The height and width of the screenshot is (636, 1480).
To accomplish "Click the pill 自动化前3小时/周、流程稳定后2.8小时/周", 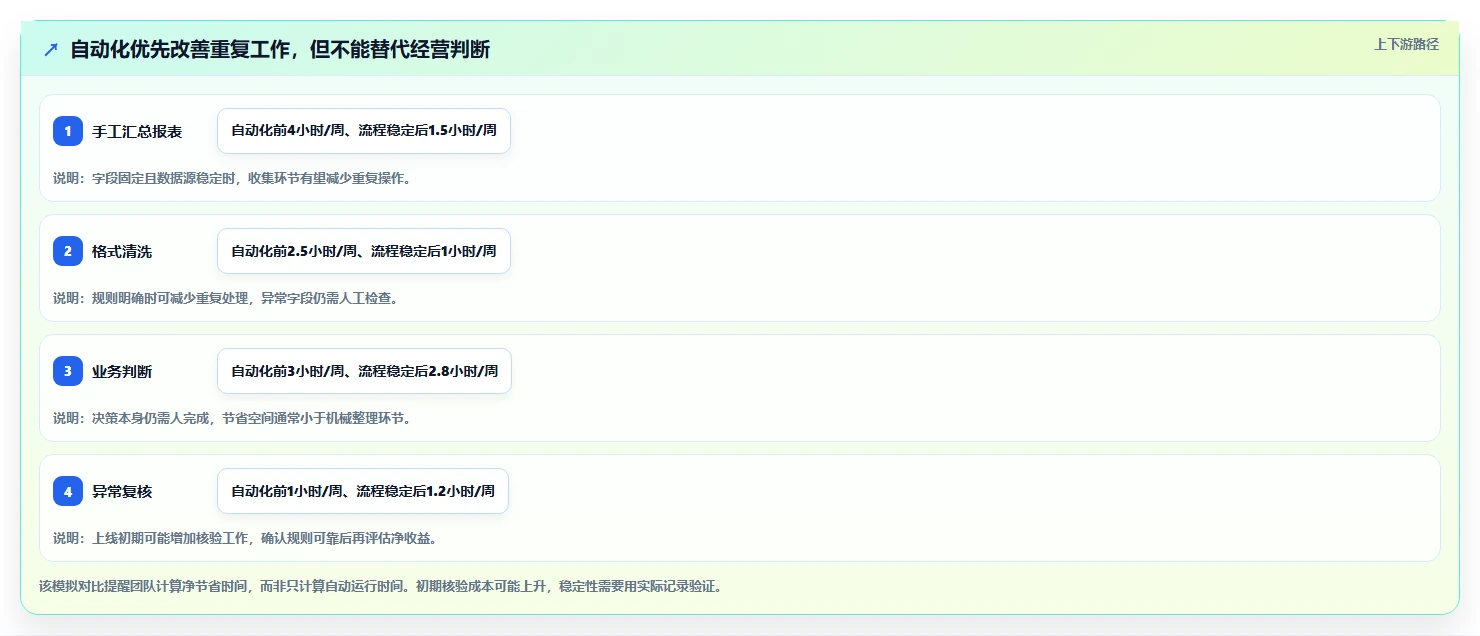I will pyautogui.click(x=364, y=371).
